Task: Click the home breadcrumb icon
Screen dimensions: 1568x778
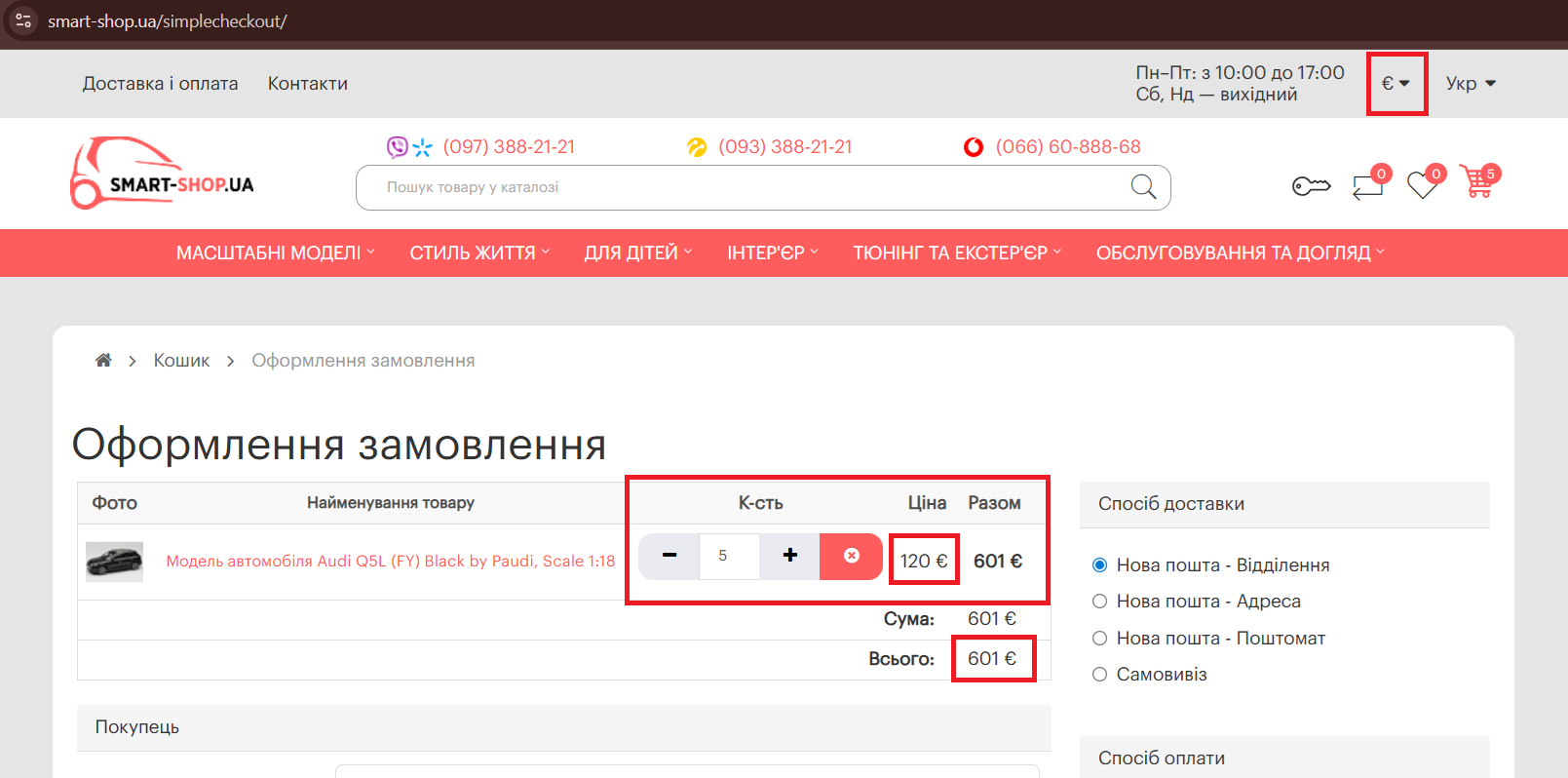Action: (103, 361)
